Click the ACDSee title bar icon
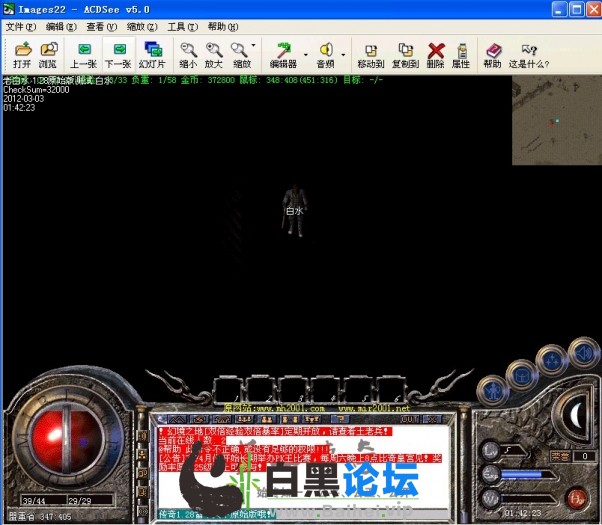 pyautogui.click(x=8, y=9)
